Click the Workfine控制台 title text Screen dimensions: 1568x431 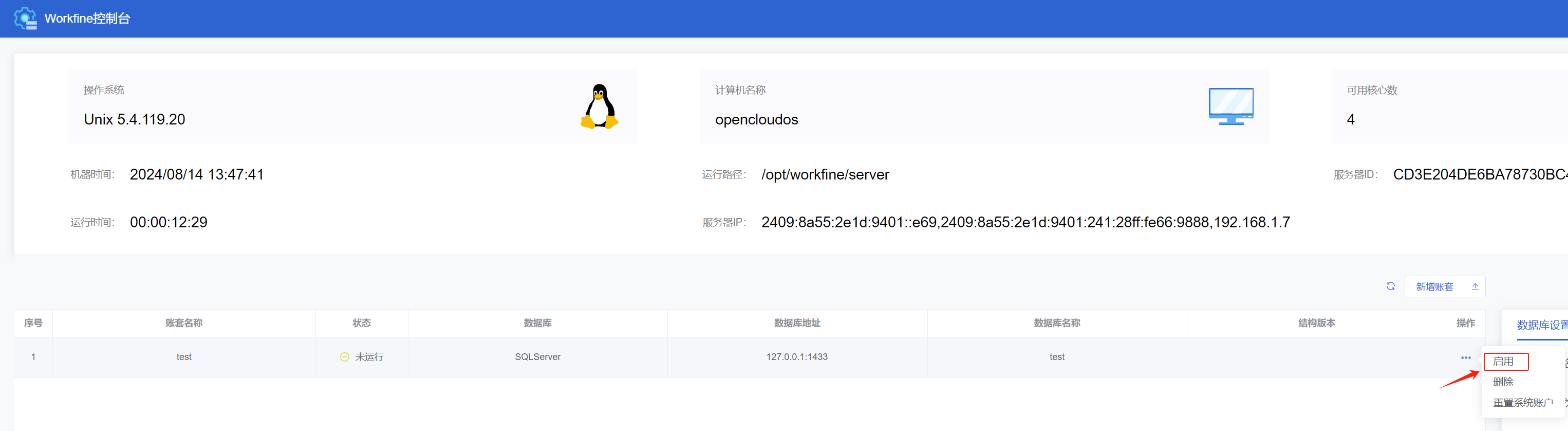coord(87,19)
